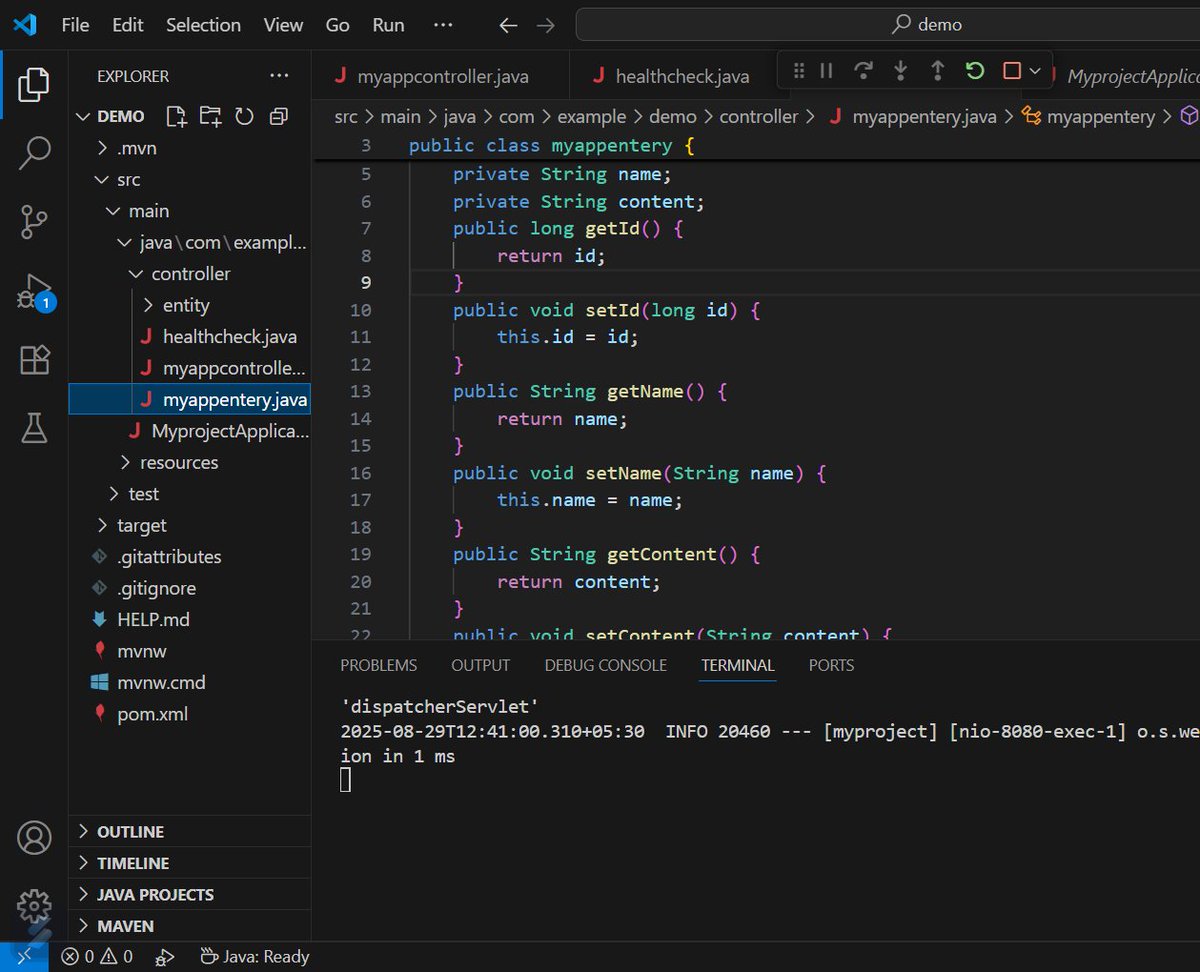Screen dimensions: 1200x972
Task: Go forward with the navigation arrow
Action: tap(546, 26)
